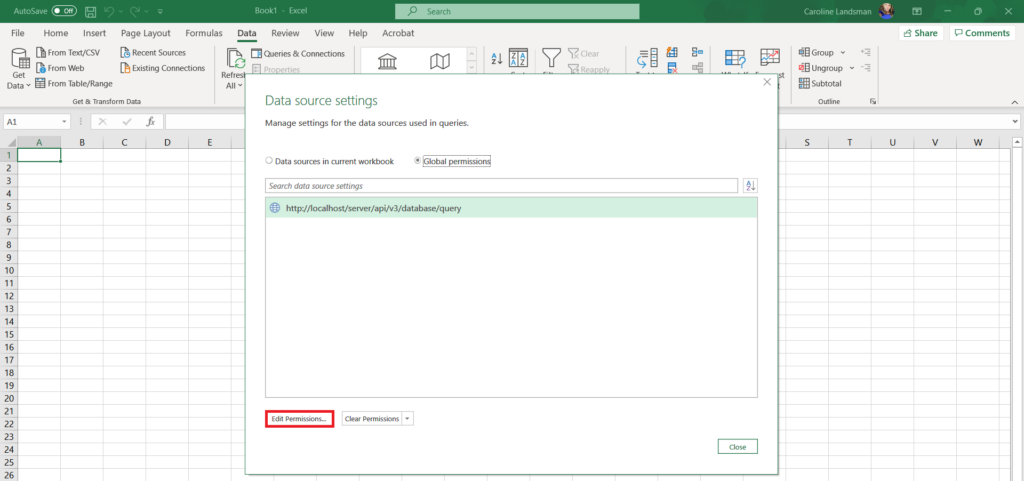Select Data sources in current workbook

(x=269, y=160)
